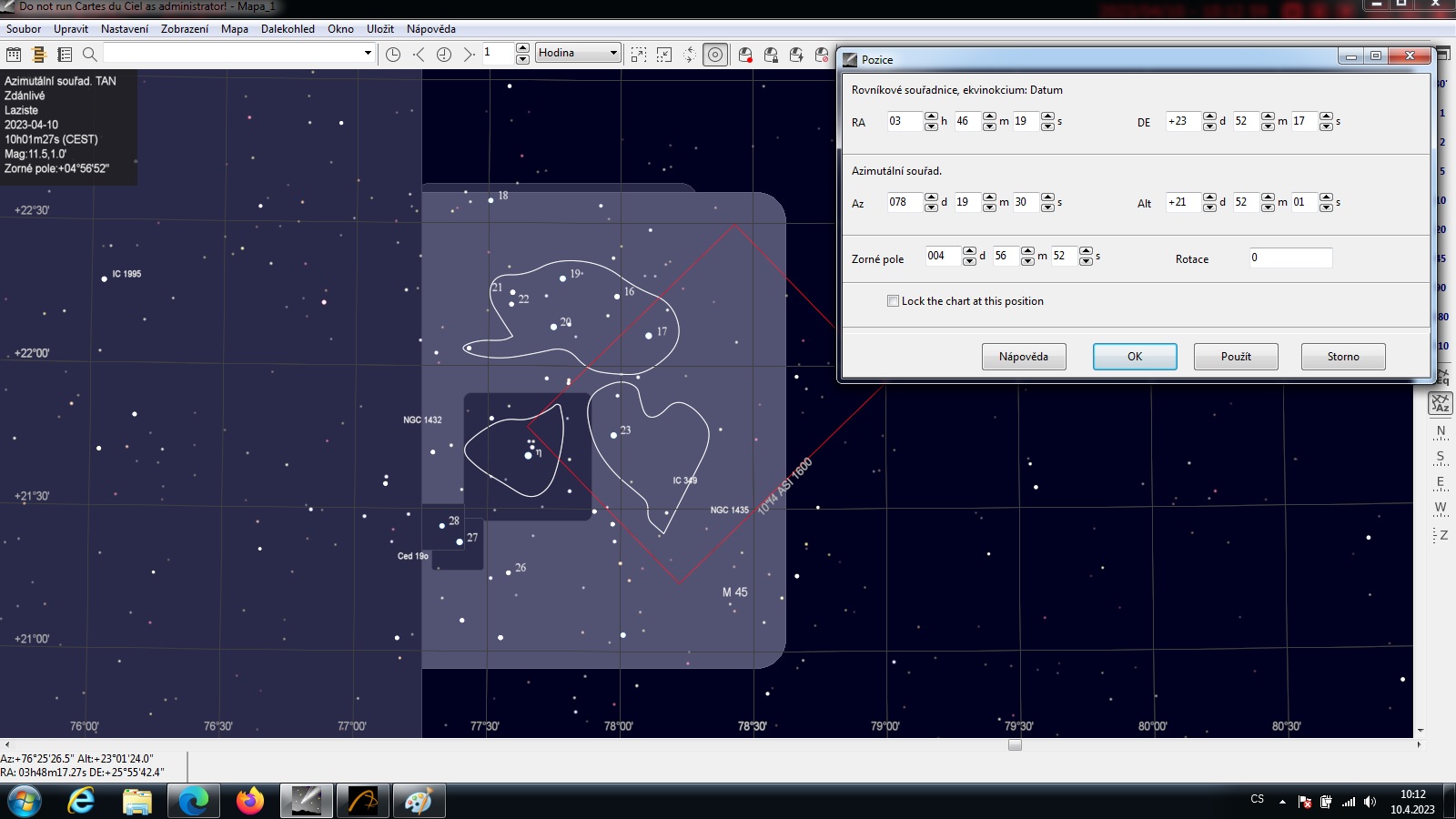Click the Storno button
The image size is (1456, 819).
click(x=1342, y=357)
